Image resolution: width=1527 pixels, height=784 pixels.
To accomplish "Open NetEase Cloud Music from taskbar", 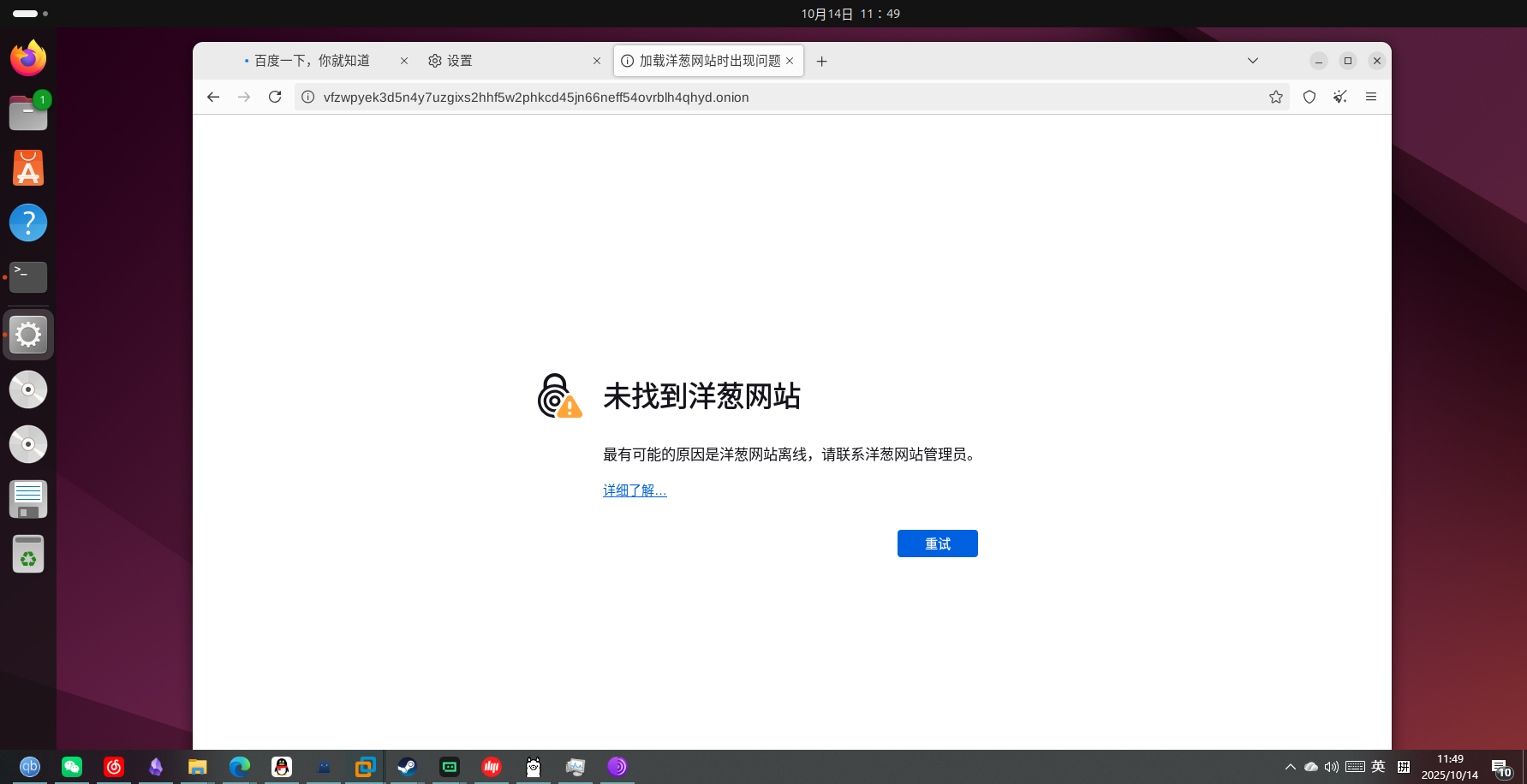I will pyautogui.click(x=114, y=767).
